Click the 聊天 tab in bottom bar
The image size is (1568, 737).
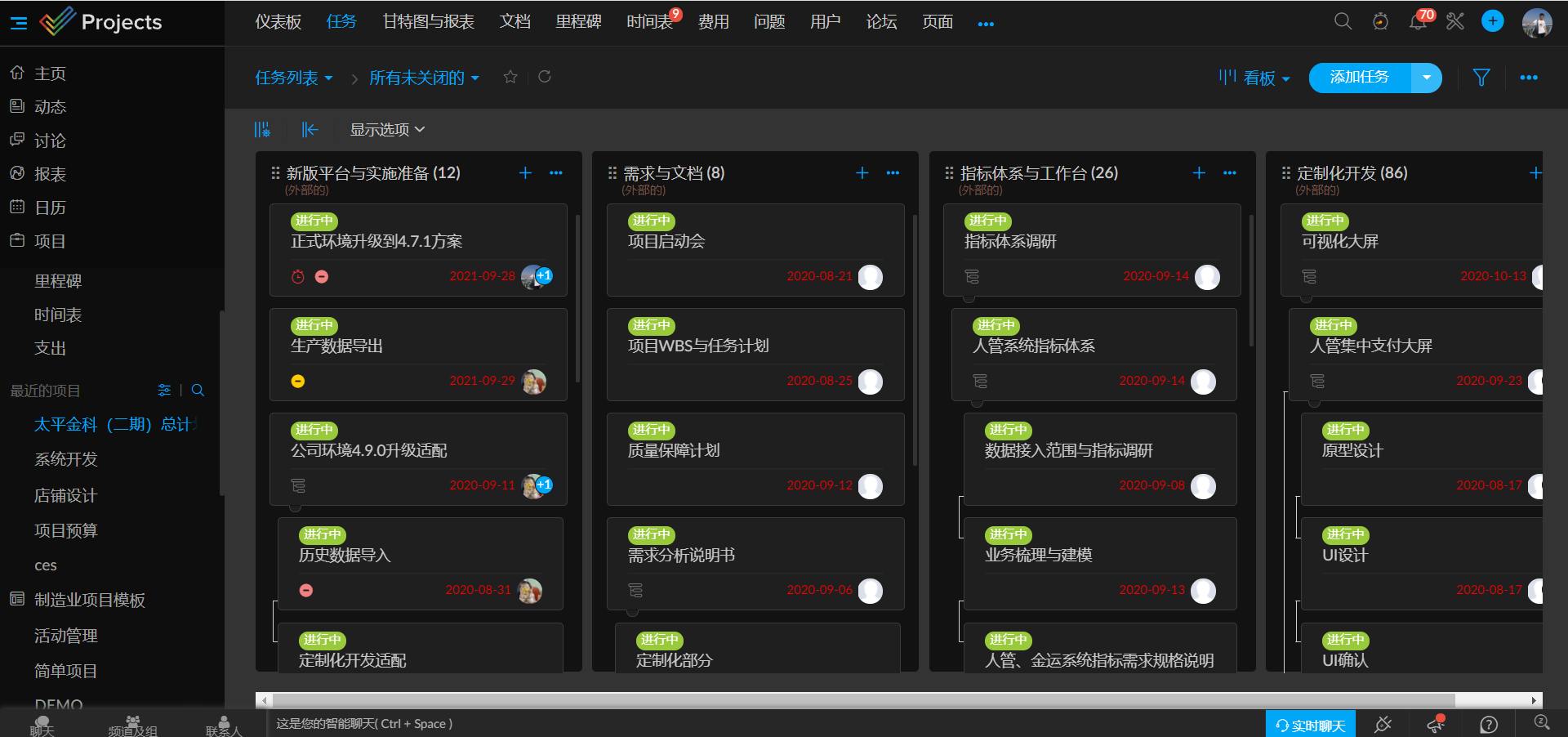(42, 725)
